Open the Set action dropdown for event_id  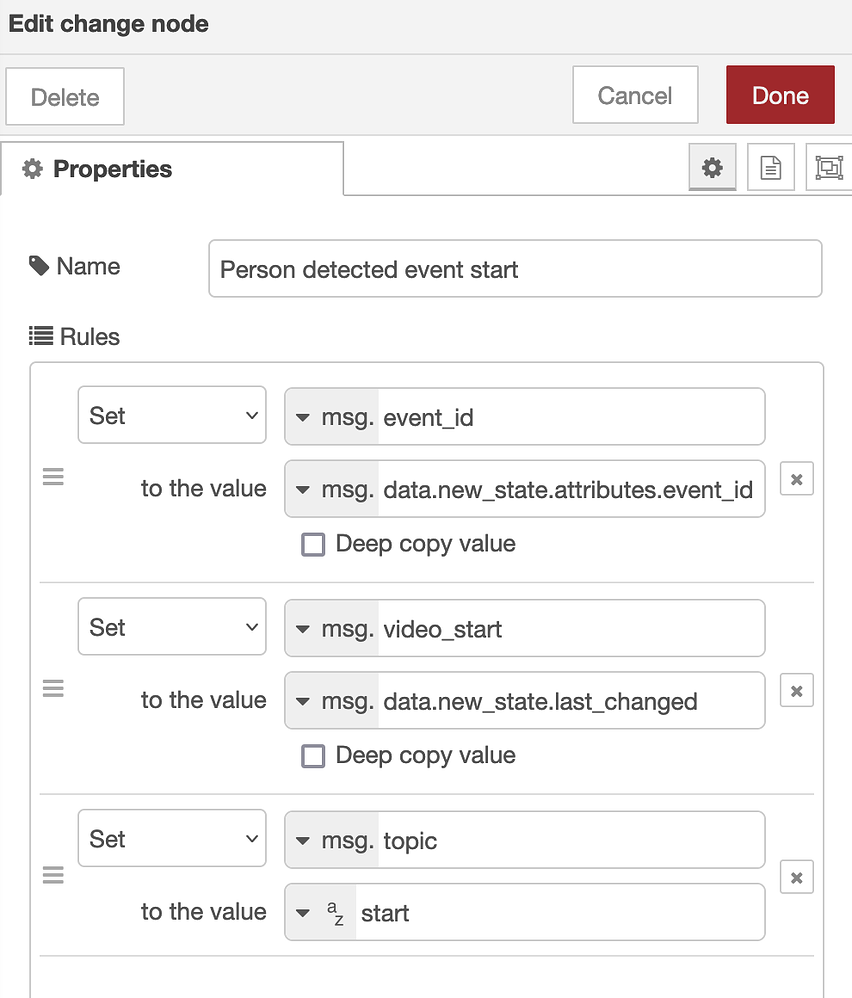172,415
